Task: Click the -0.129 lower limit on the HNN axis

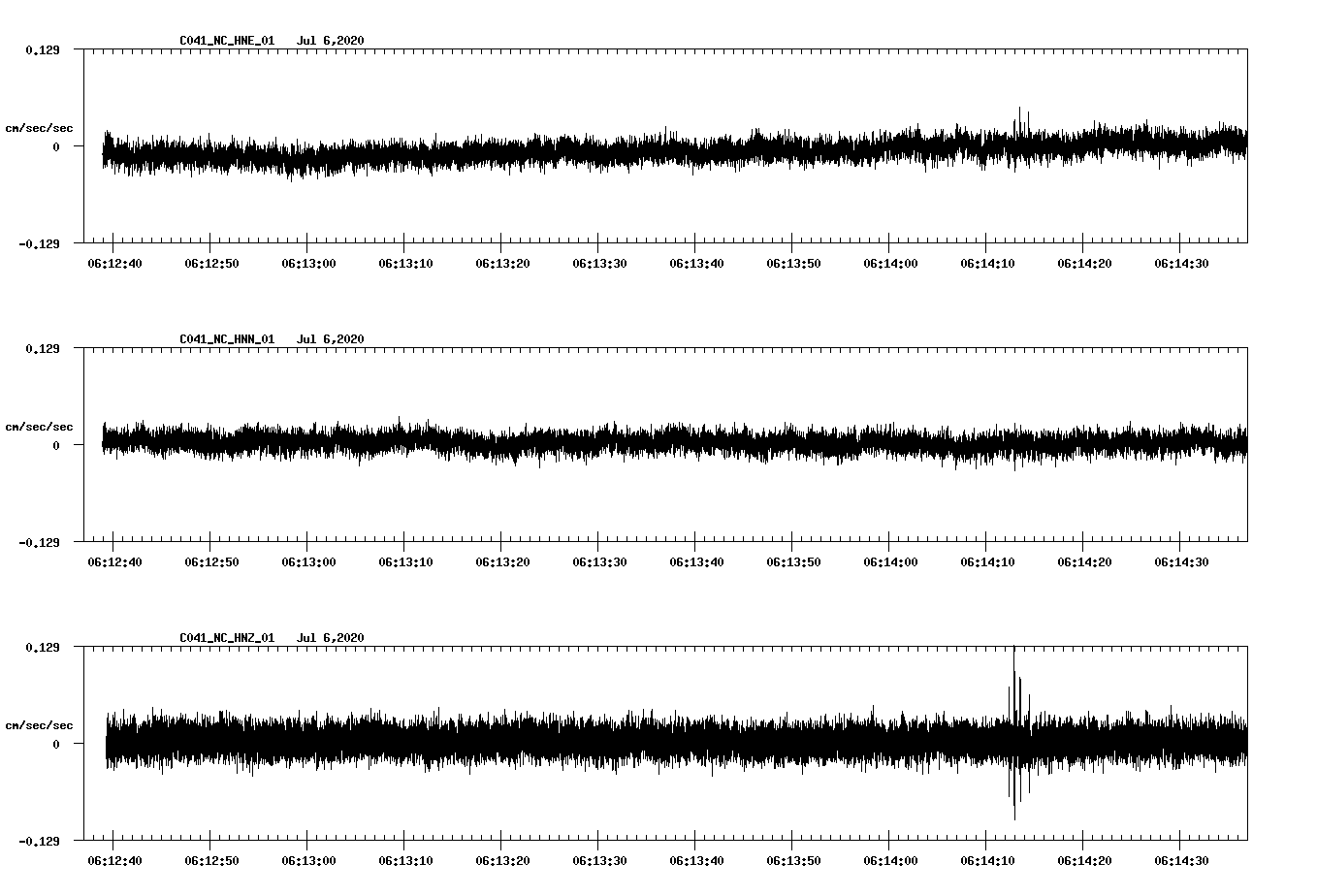Action: point(40,542)
